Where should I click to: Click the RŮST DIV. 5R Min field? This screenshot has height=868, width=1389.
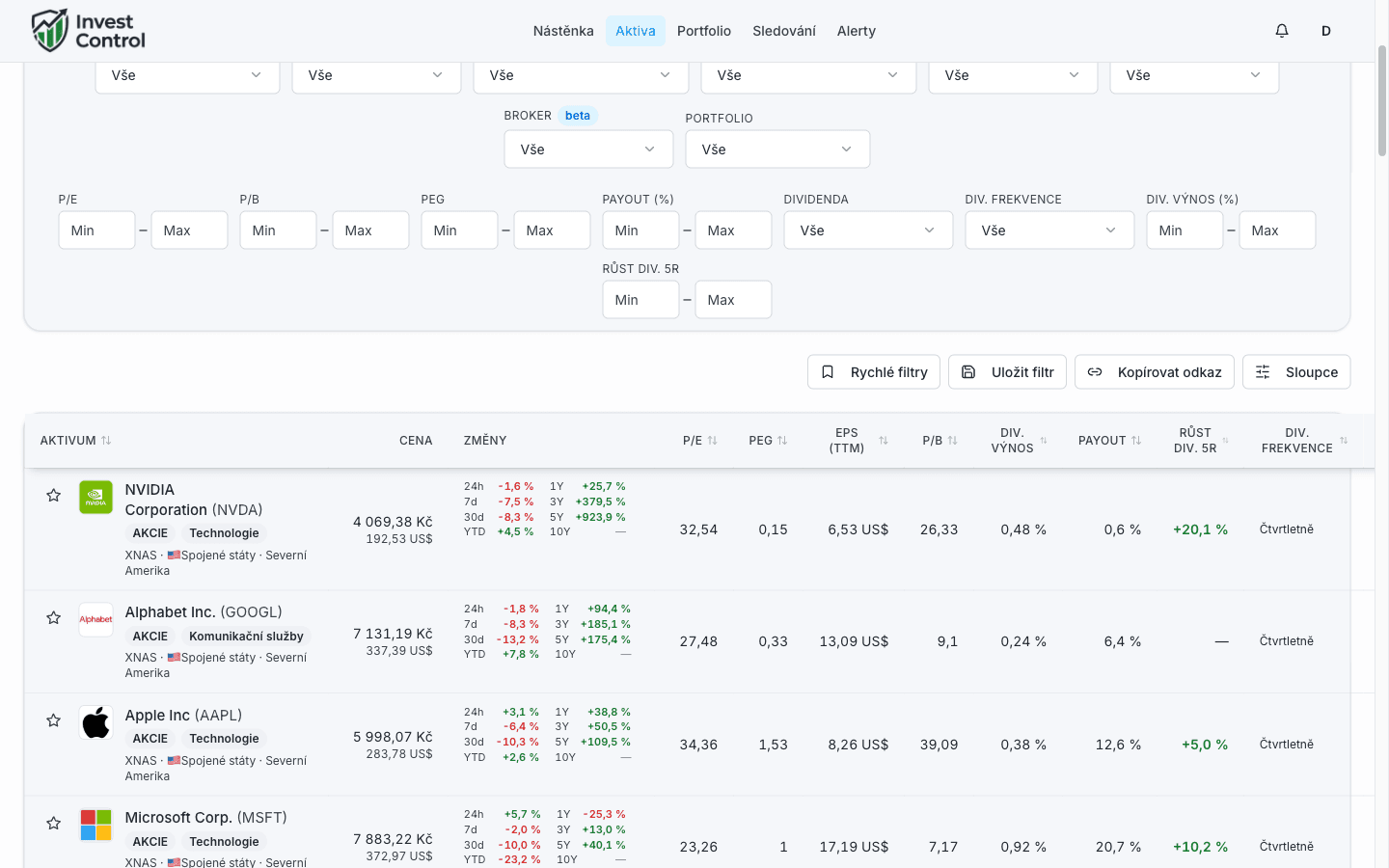point(640,300)
